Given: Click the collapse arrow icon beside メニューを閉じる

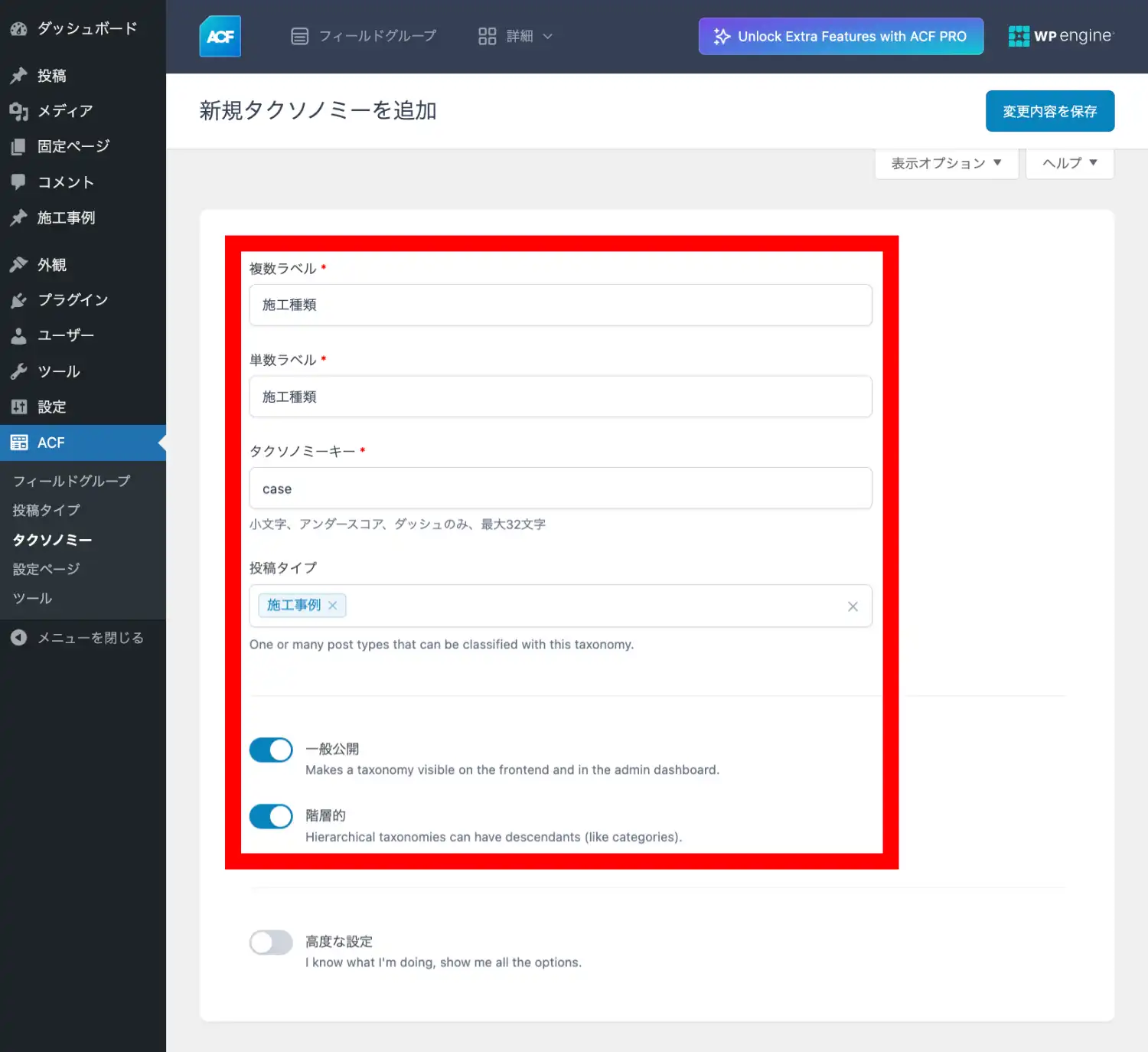Looking at the screenshot, I should tap(19, 638).
